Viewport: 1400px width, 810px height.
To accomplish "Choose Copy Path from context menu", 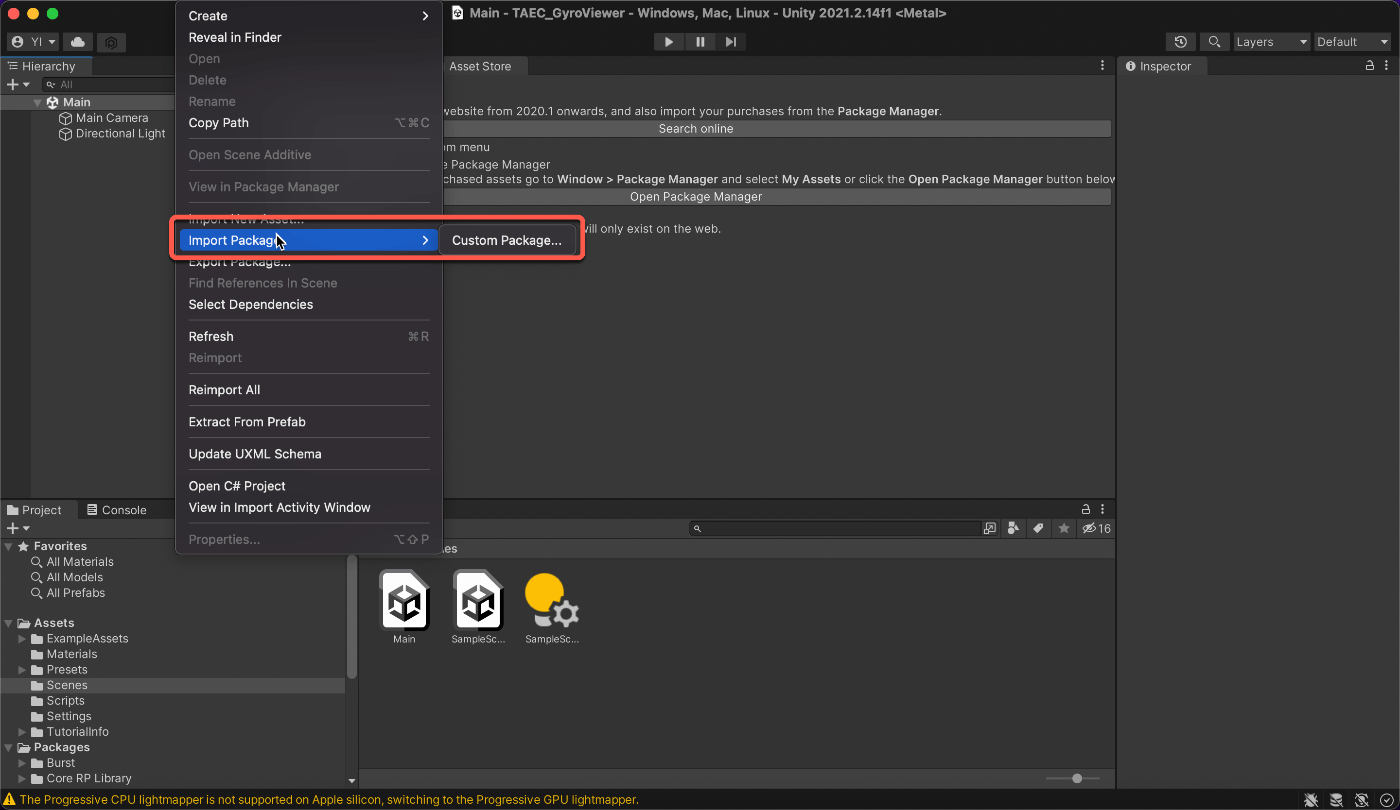I will pyautogui.click(x=309, y=123).
